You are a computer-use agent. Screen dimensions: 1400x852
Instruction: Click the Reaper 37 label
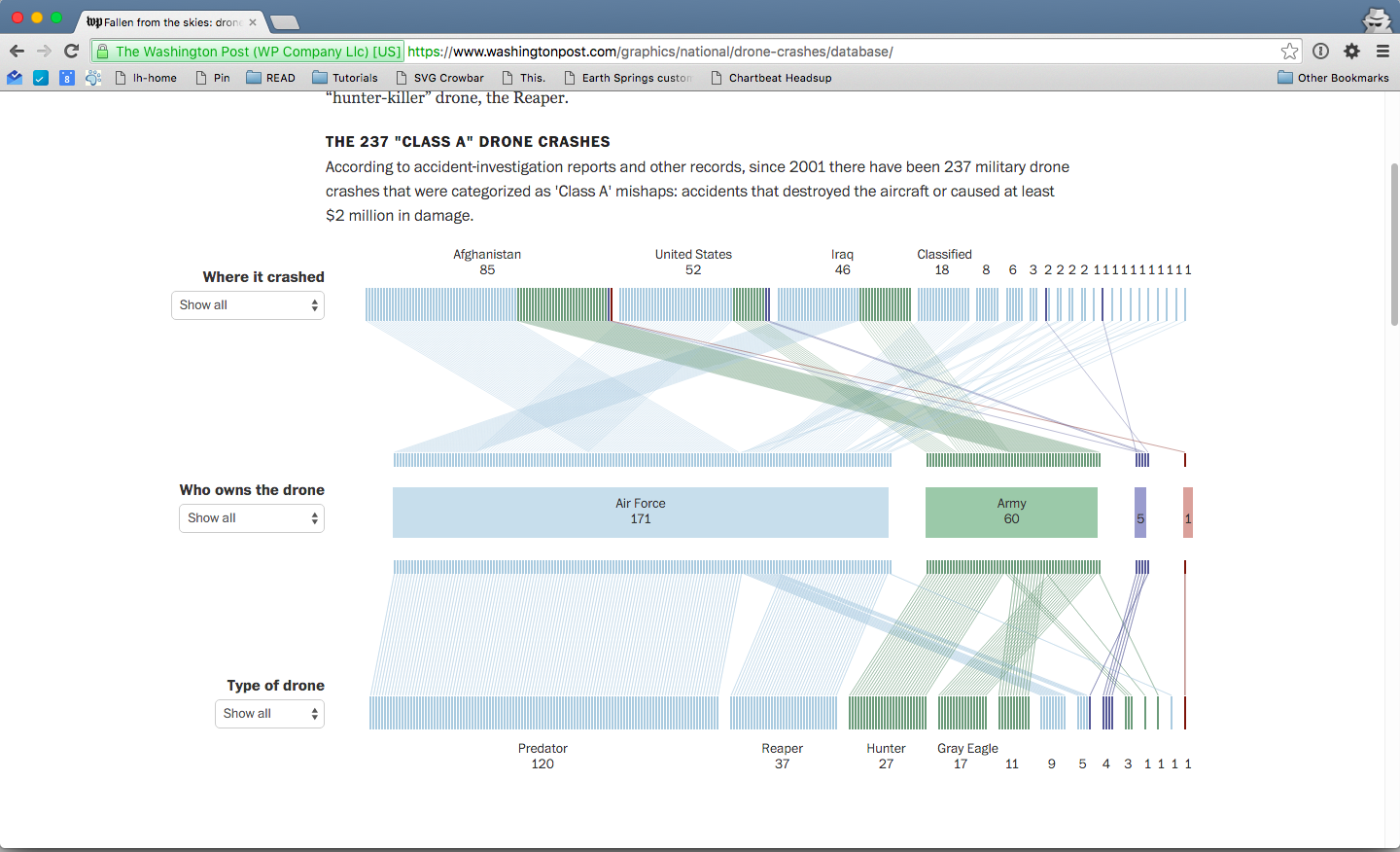(x=782, y=757)
